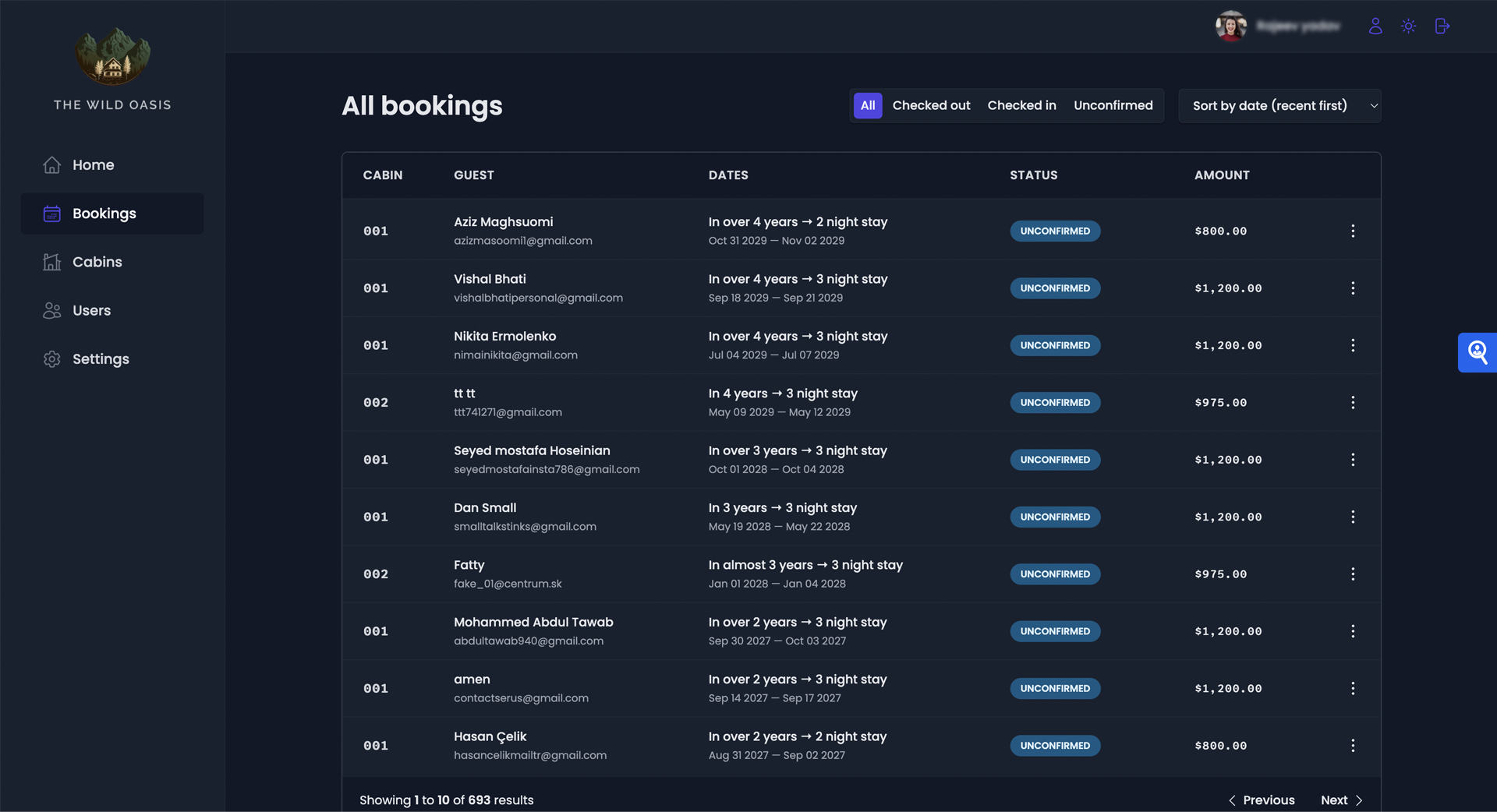Open actions menu for Hasan Çelik booking
Viewport: 1497px width, 812px height.
1353,746
